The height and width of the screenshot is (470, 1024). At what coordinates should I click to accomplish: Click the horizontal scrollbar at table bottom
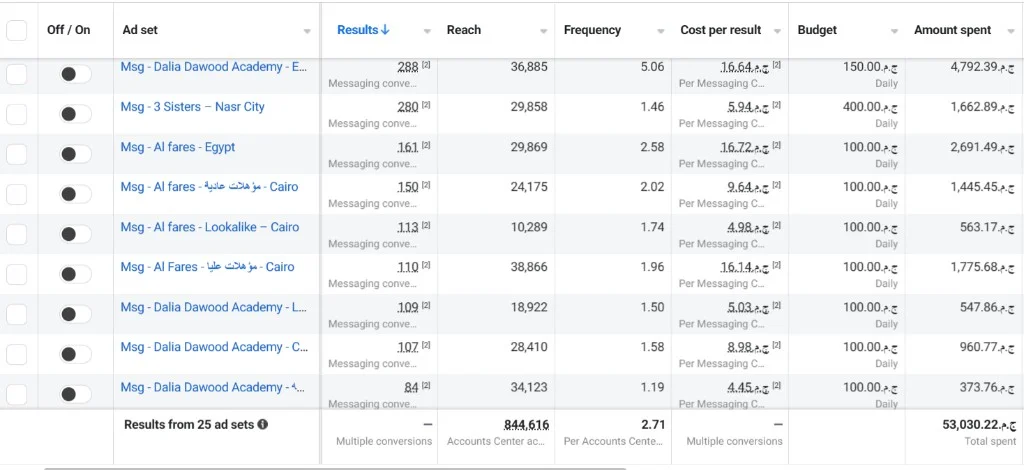point(335,468)
